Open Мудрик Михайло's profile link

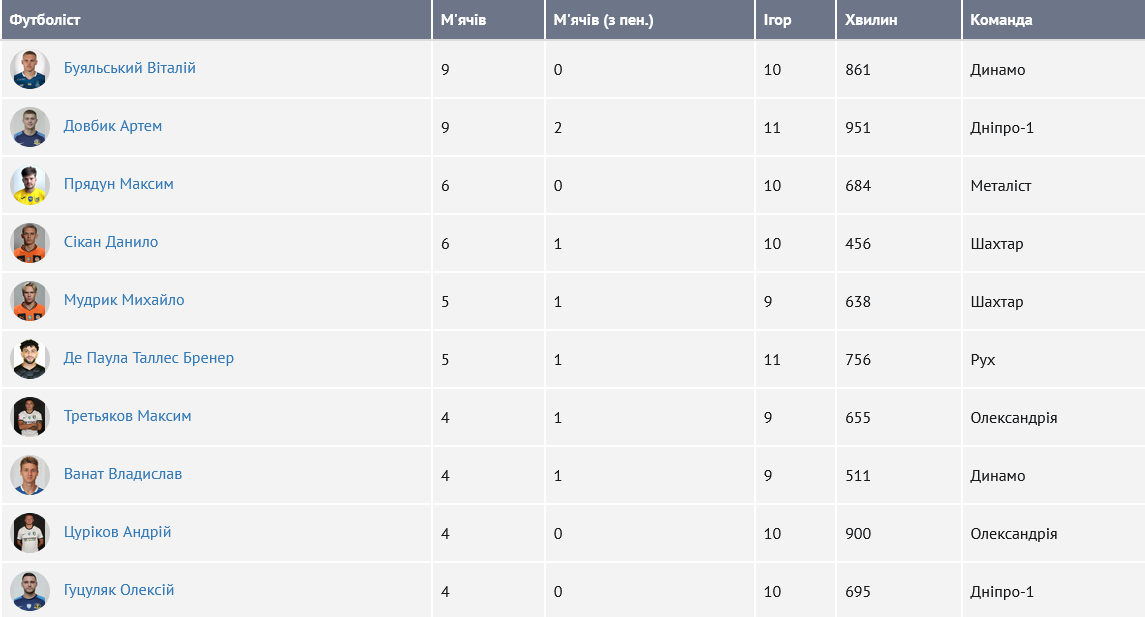[x=124, y=300]
